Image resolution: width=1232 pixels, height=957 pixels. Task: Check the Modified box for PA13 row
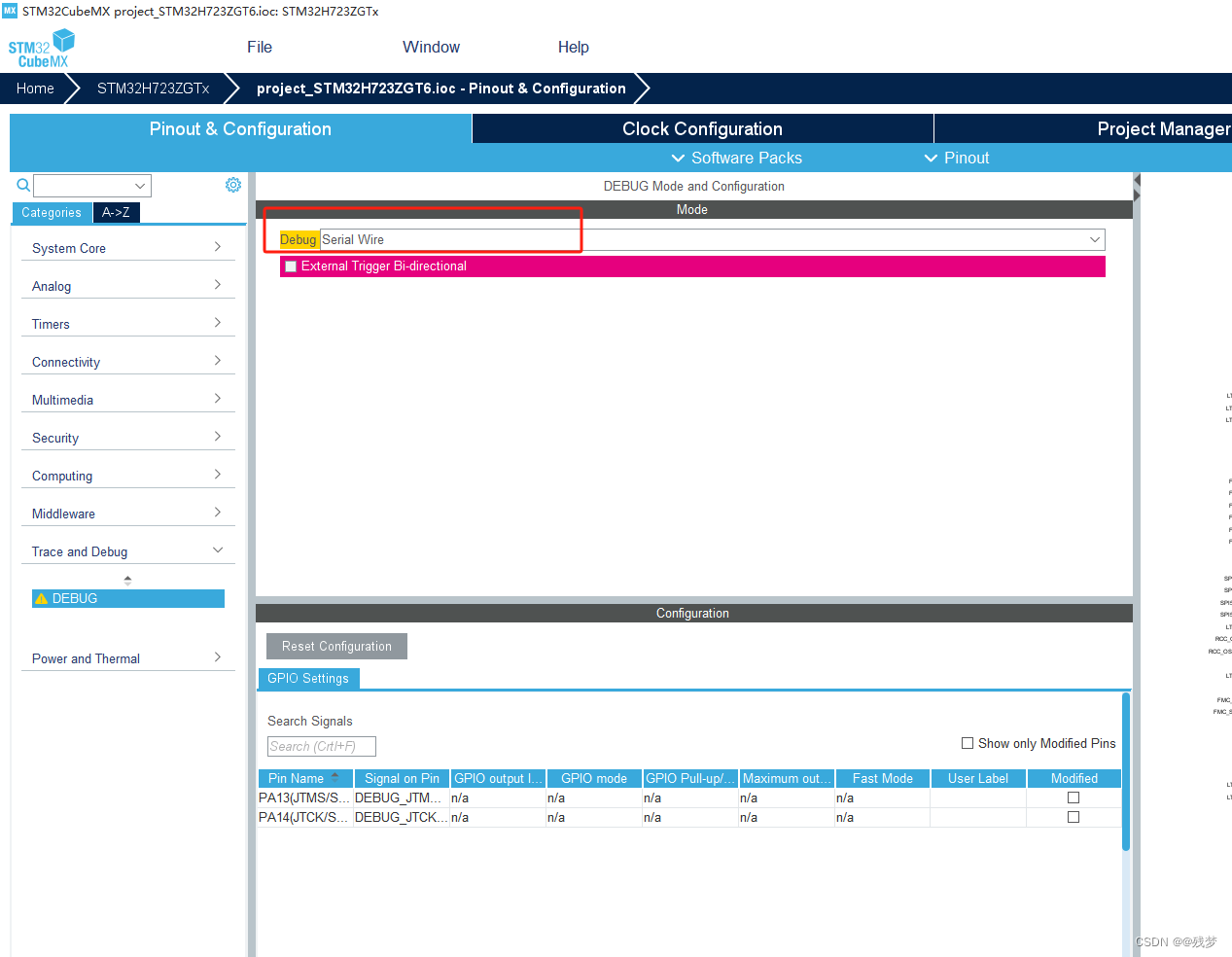(1074, 797)
